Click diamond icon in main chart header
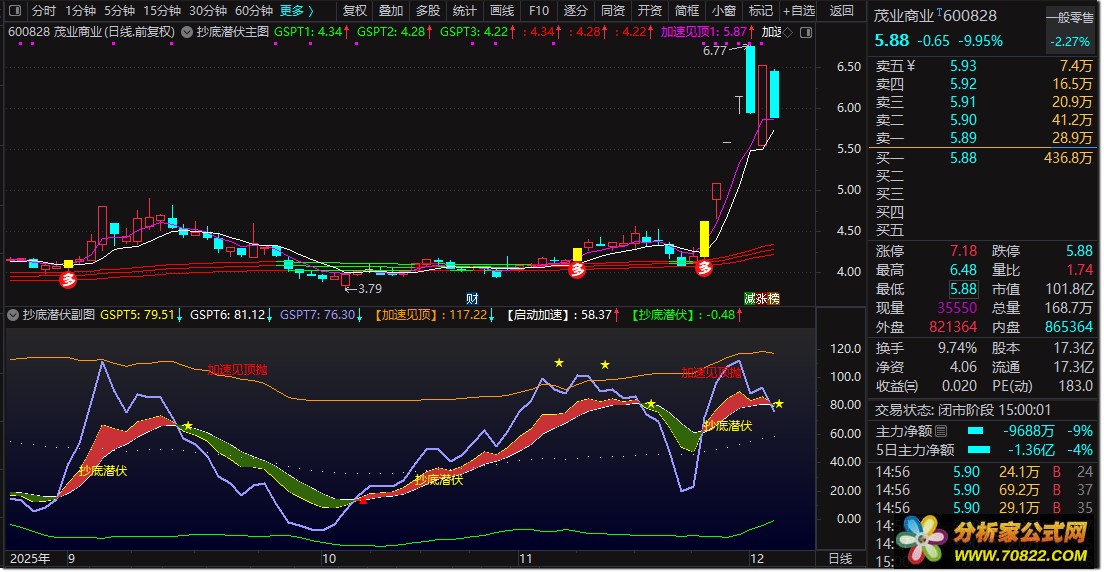 pos(788,32)
